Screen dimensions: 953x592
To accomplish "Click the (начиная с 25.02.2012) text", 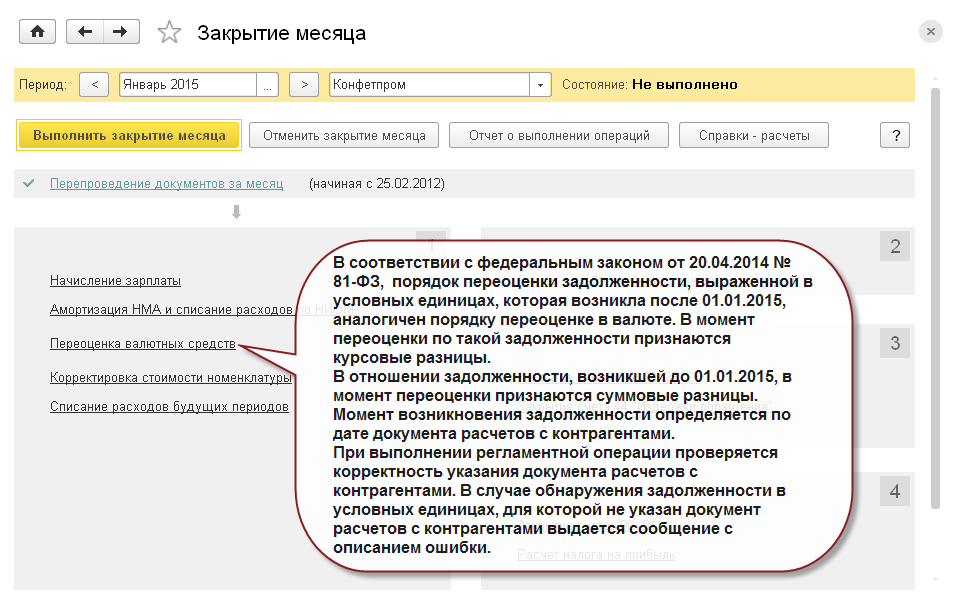I will [x=377, y=184].
